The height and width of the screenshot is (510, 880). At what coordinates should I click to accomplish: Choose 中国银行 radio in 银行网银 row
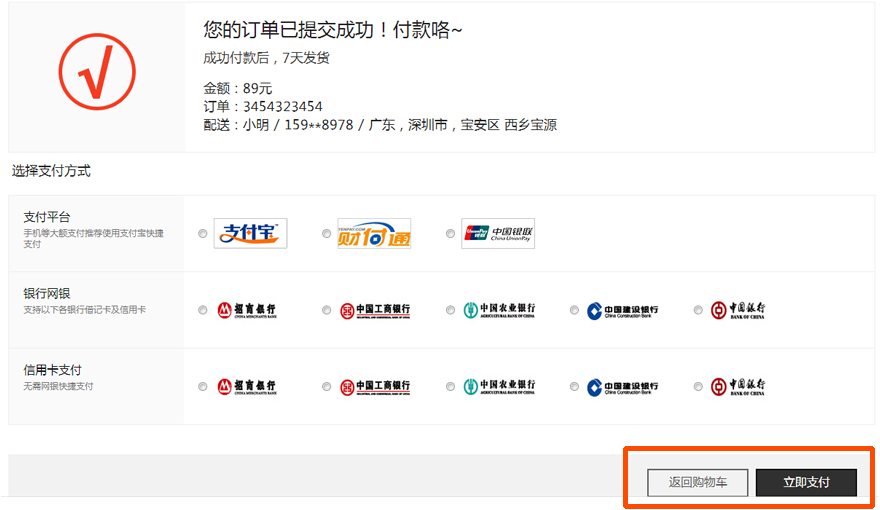tap(698, 310)
